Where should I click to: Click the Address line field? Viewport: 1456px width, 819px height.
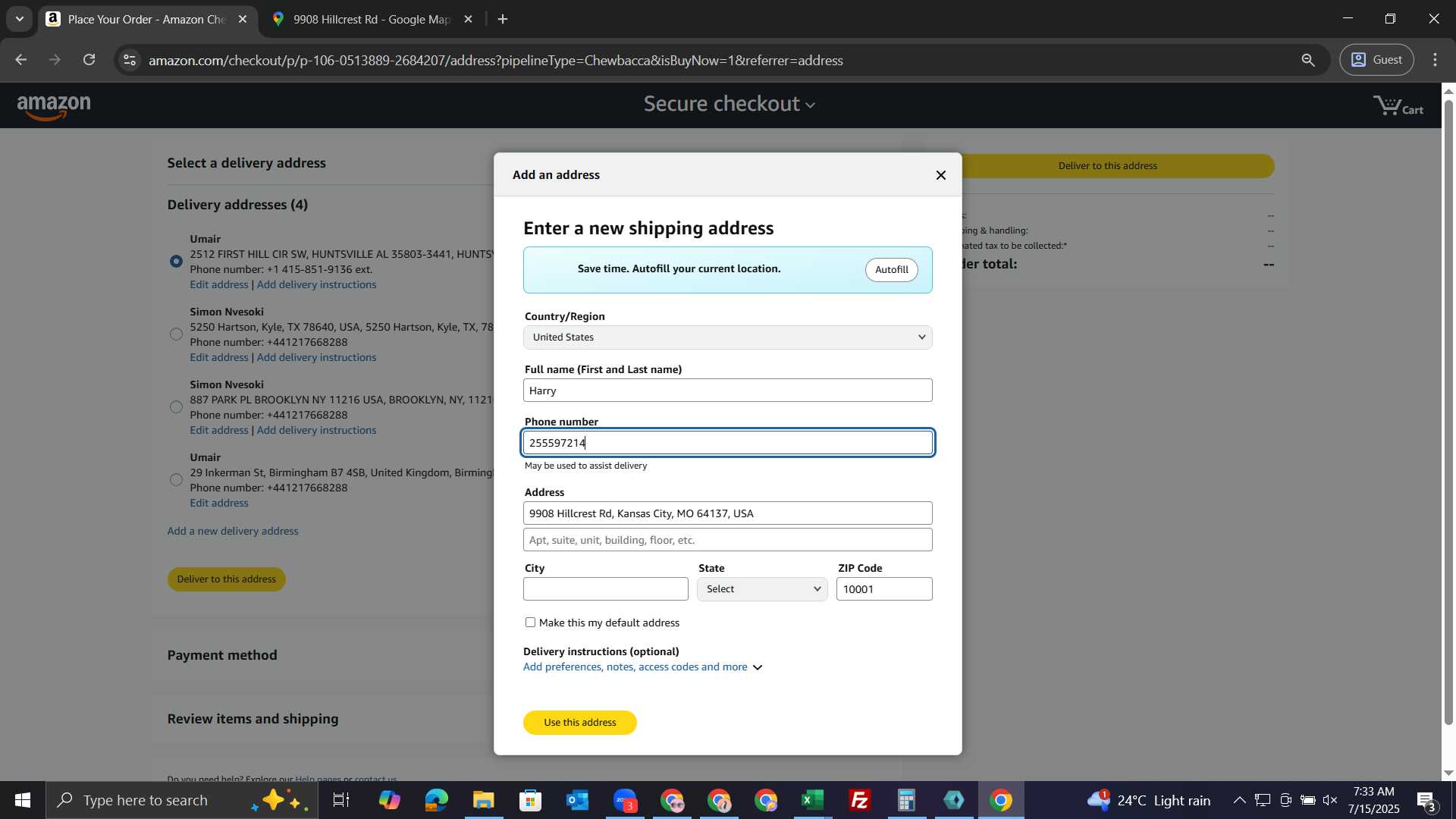pos(727,513)
